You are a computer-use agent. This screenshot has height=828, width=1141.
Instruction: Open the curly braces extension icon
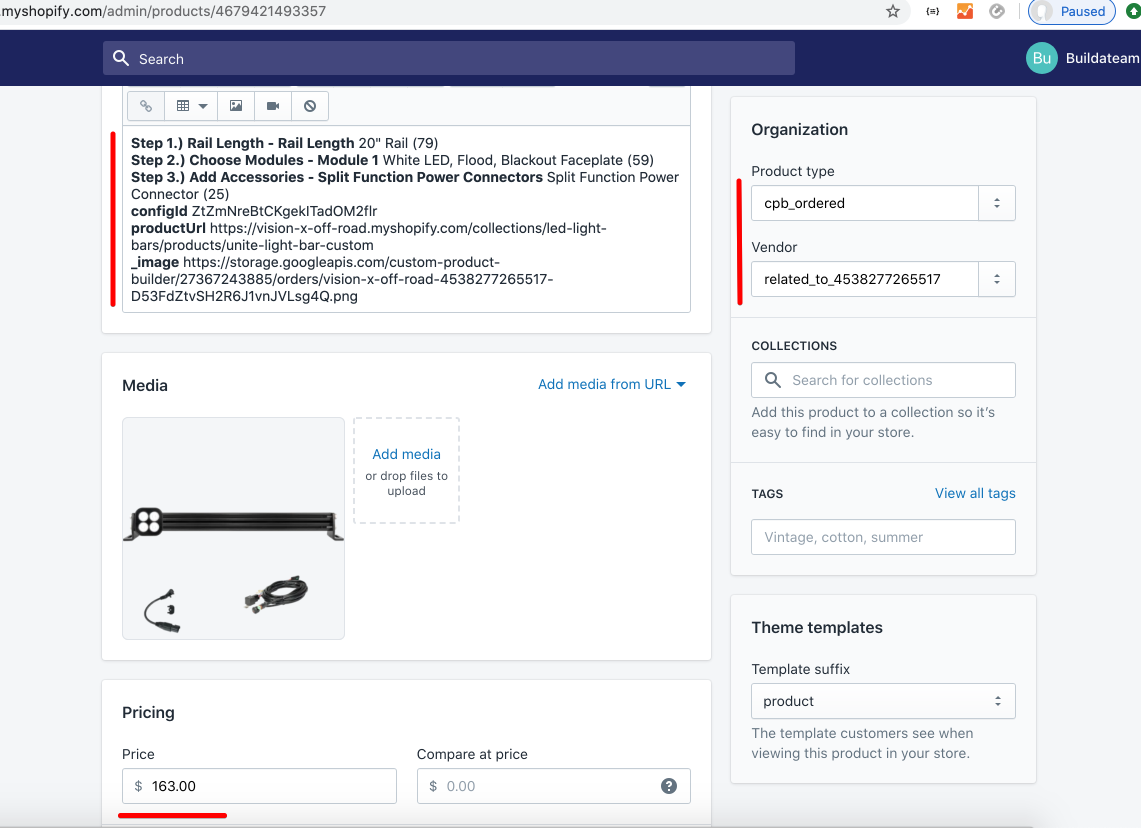point(932,12)
